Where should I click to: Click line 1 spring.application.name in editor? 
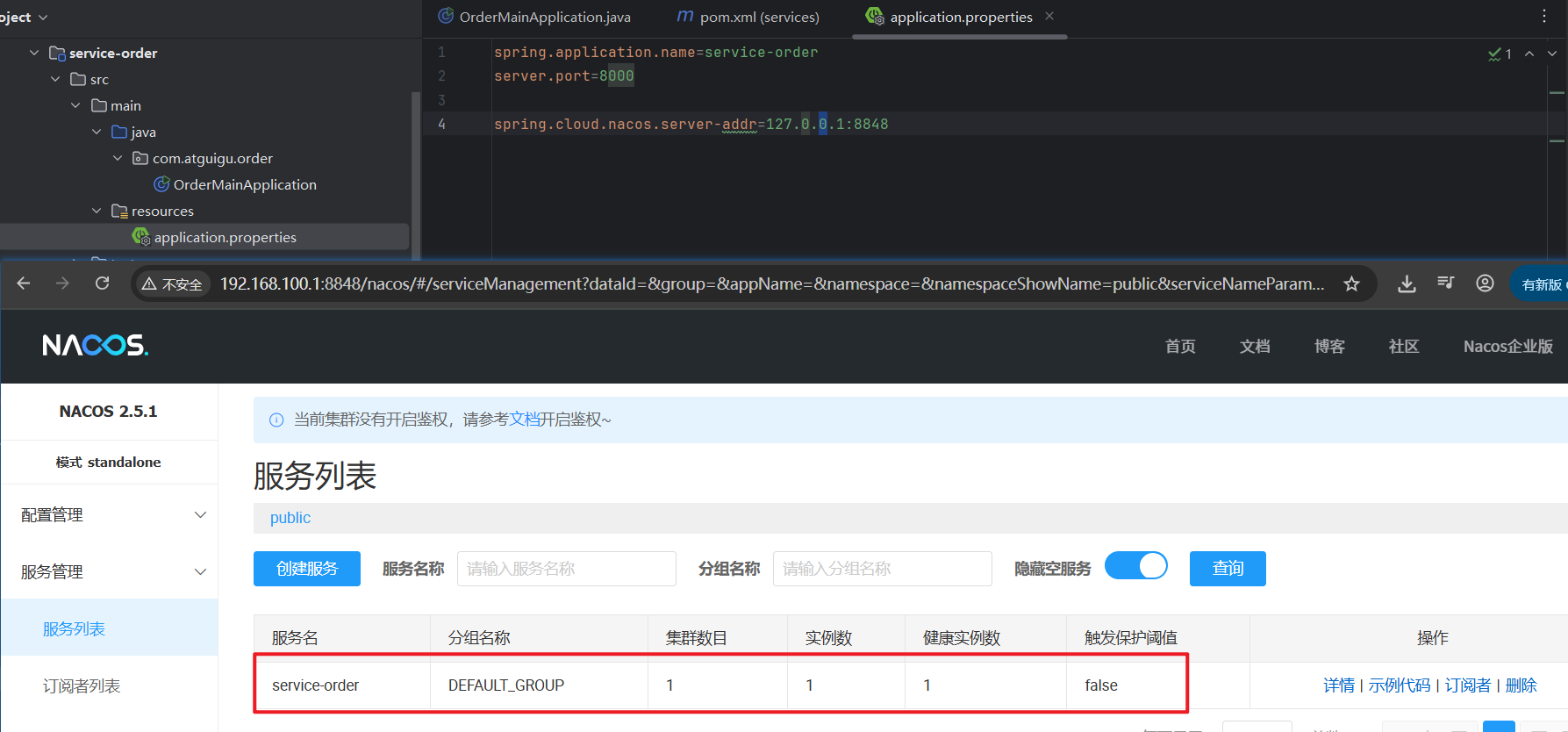pyautogui.click(x=655, y=53)
